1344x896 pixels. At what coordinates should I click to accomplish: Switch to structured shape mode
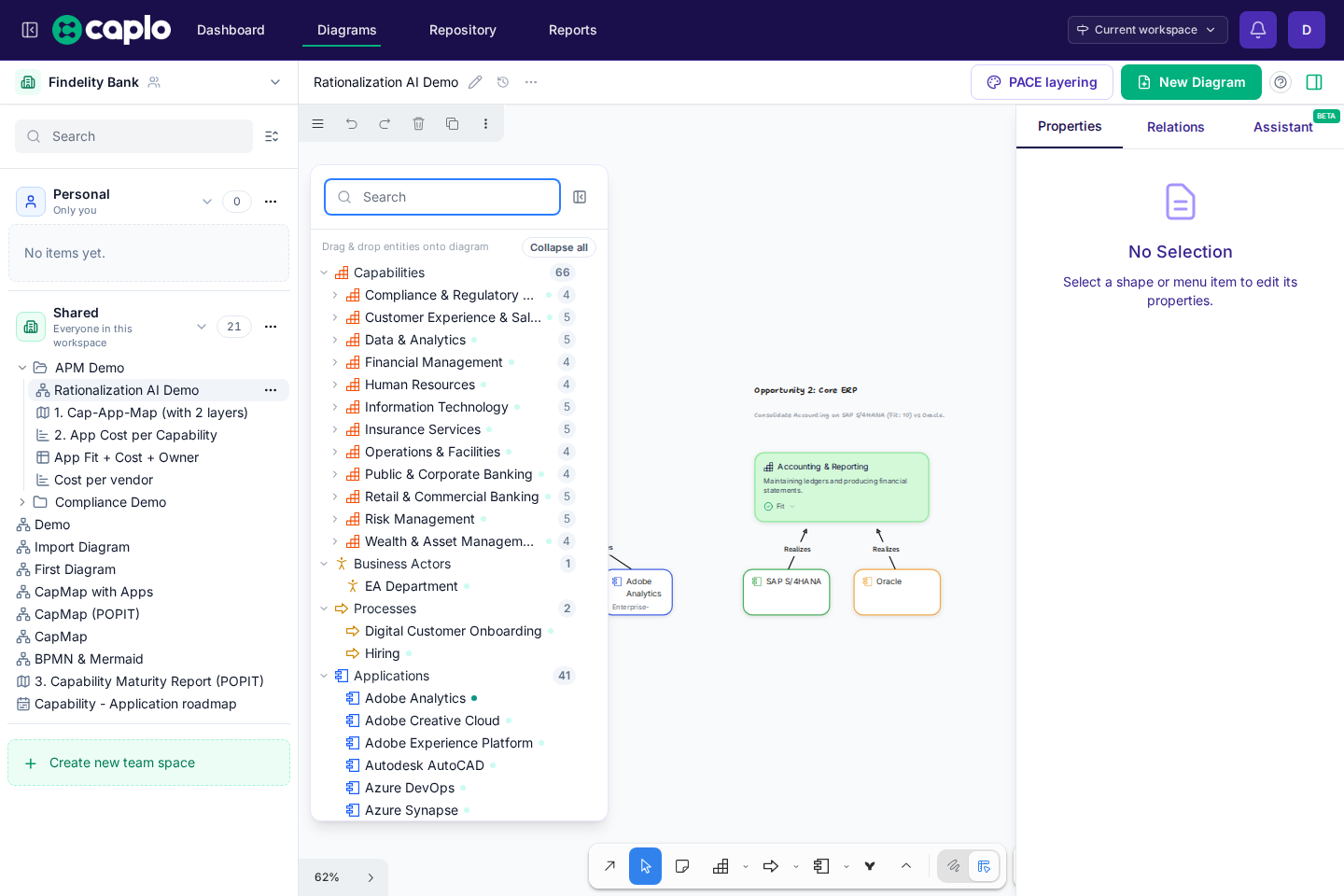984,866
